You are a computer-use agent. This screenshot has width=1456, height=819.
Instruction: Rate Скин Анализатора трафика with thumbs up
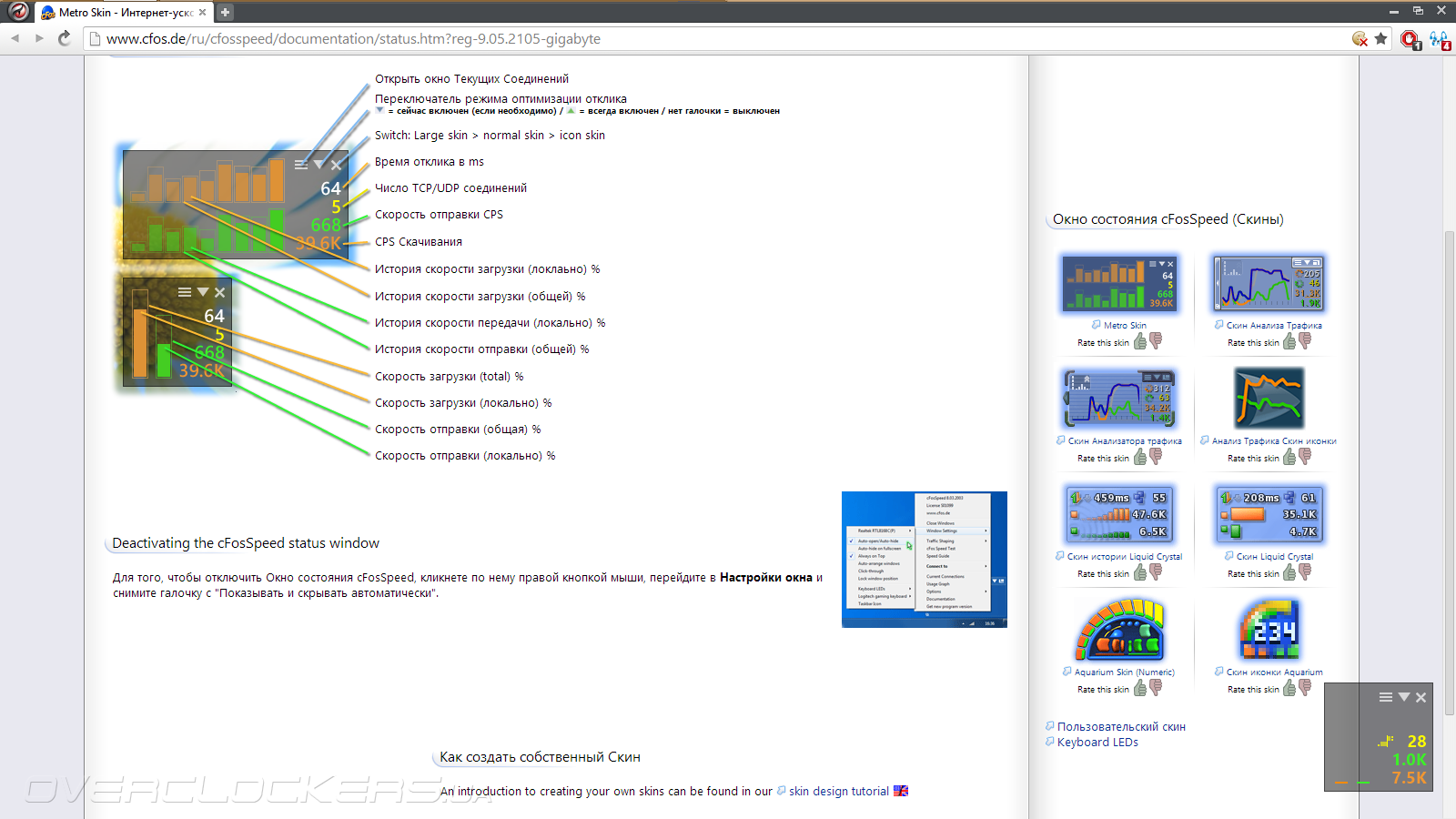pos(1140,457)
